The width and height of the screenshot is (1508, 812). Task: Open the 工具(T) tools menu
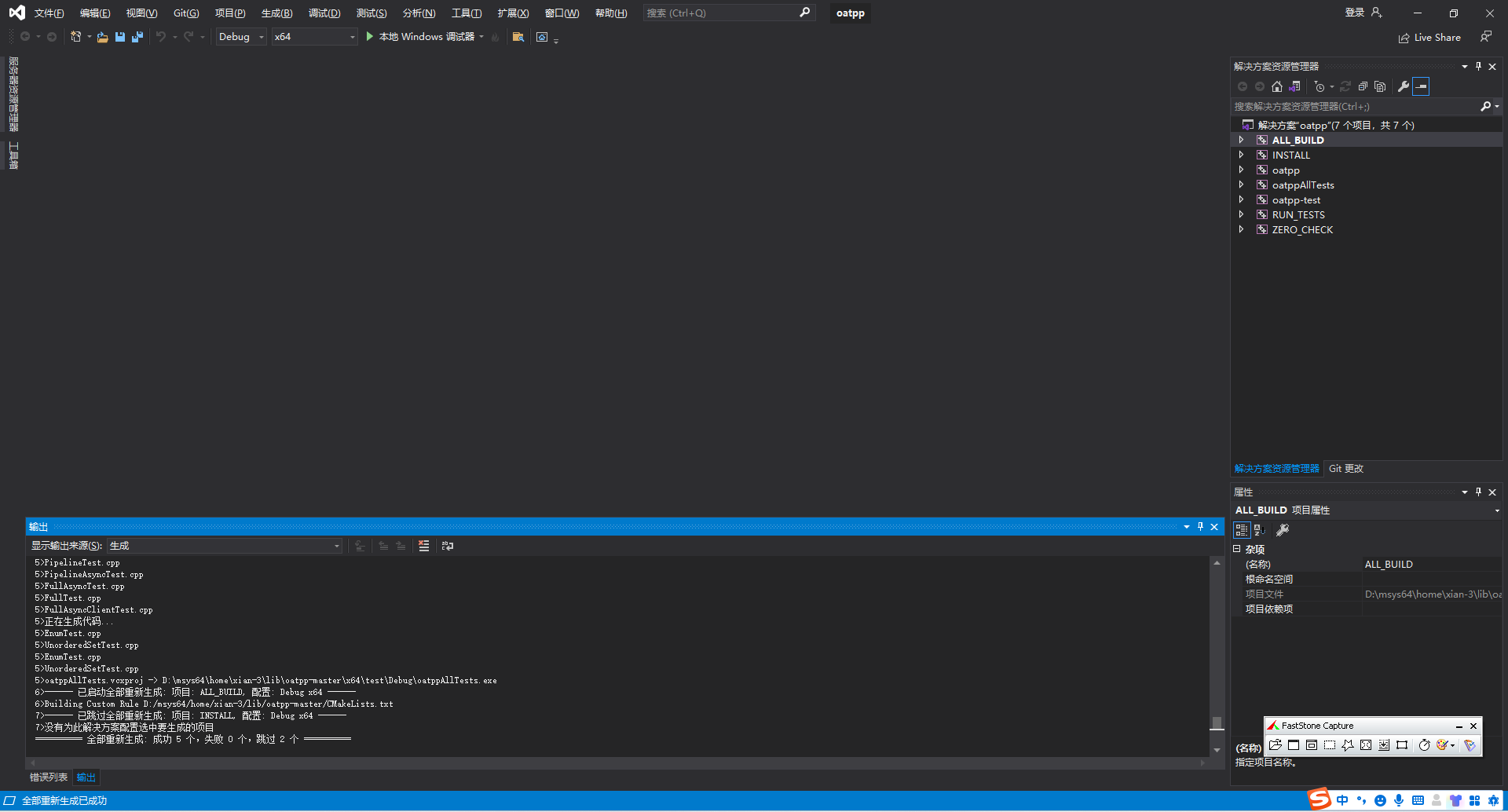pyautogui.click(x=467, y=13)
